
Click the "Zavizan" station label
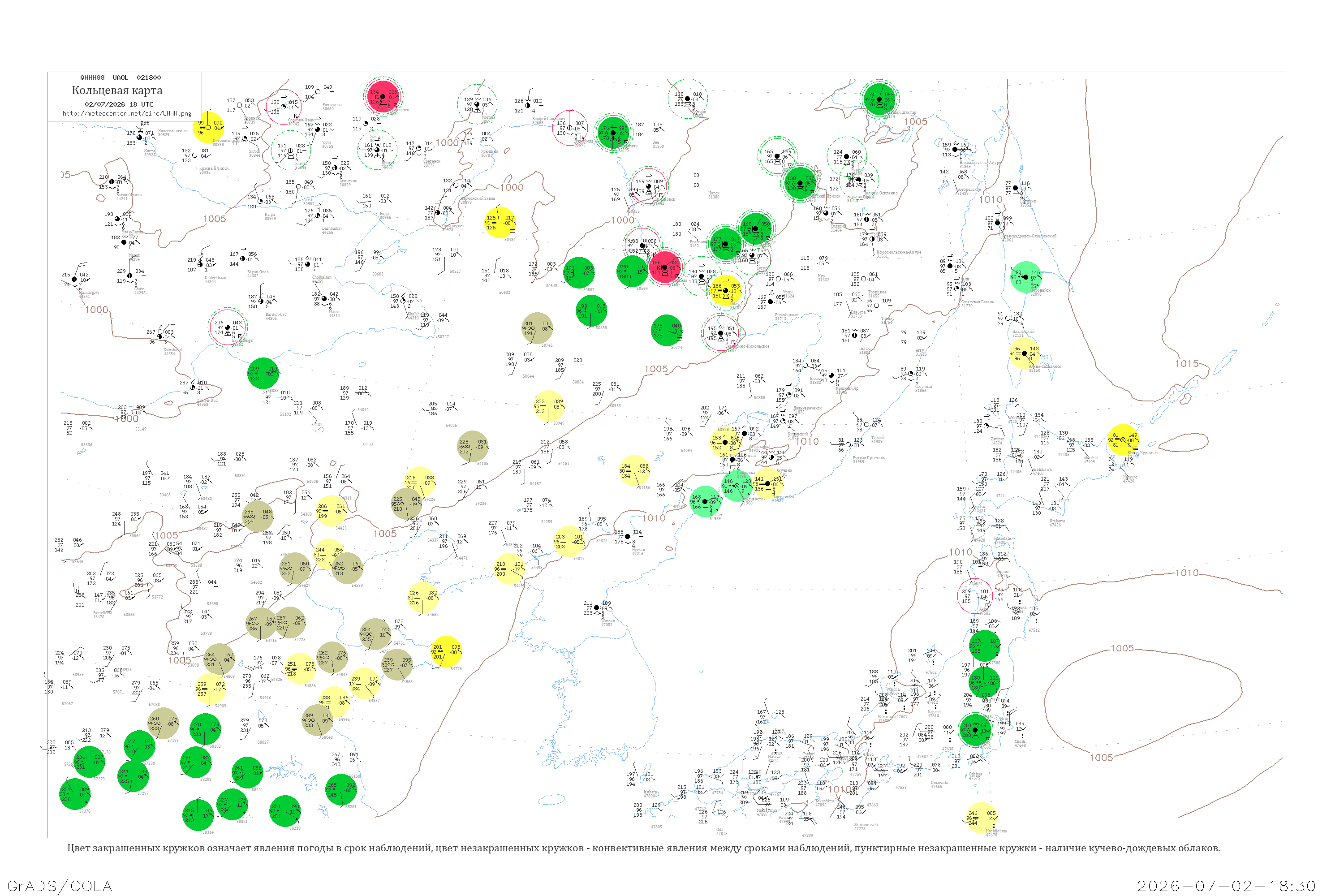click(x=997, y=439)
